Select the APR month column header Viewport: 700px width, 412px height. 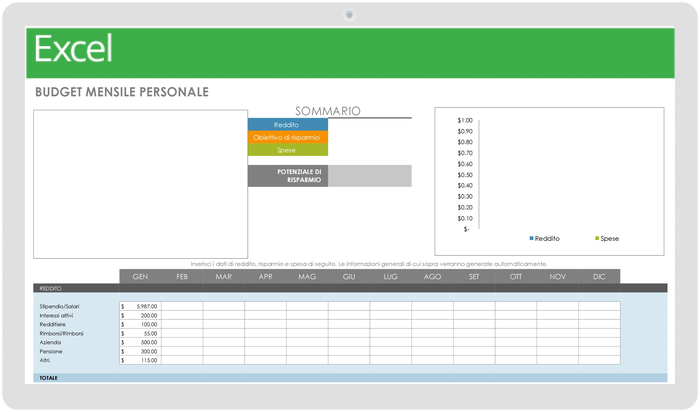[x=266, y=276]
